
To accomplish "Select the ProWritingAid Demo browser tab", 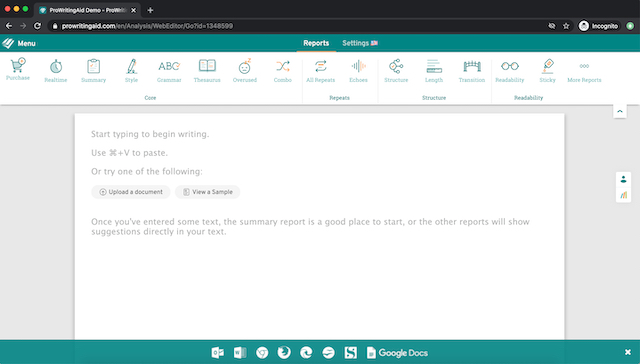I will (87, 10).
